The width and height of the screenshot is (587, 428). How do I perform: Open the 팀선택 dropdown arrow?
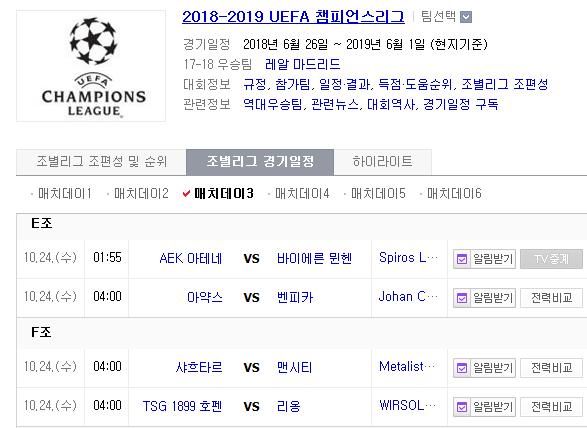click(x=466, y=17)
